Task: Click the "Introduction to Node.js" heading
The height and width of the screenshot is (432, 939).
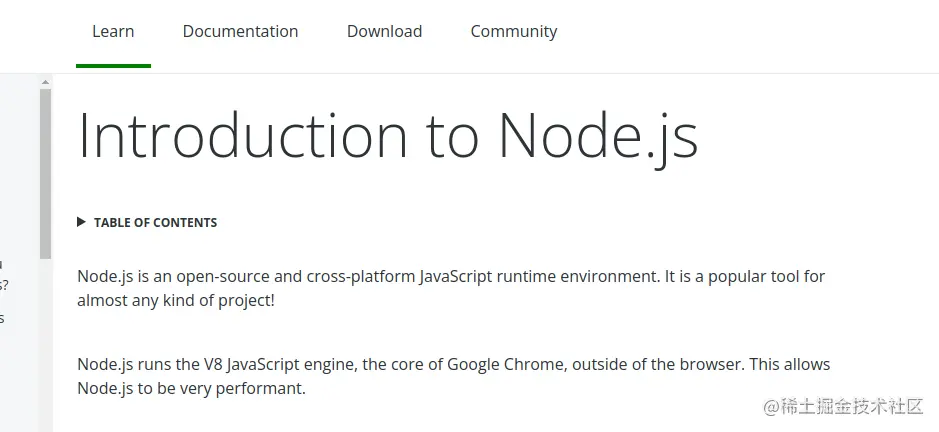Action: pos(387,136)
